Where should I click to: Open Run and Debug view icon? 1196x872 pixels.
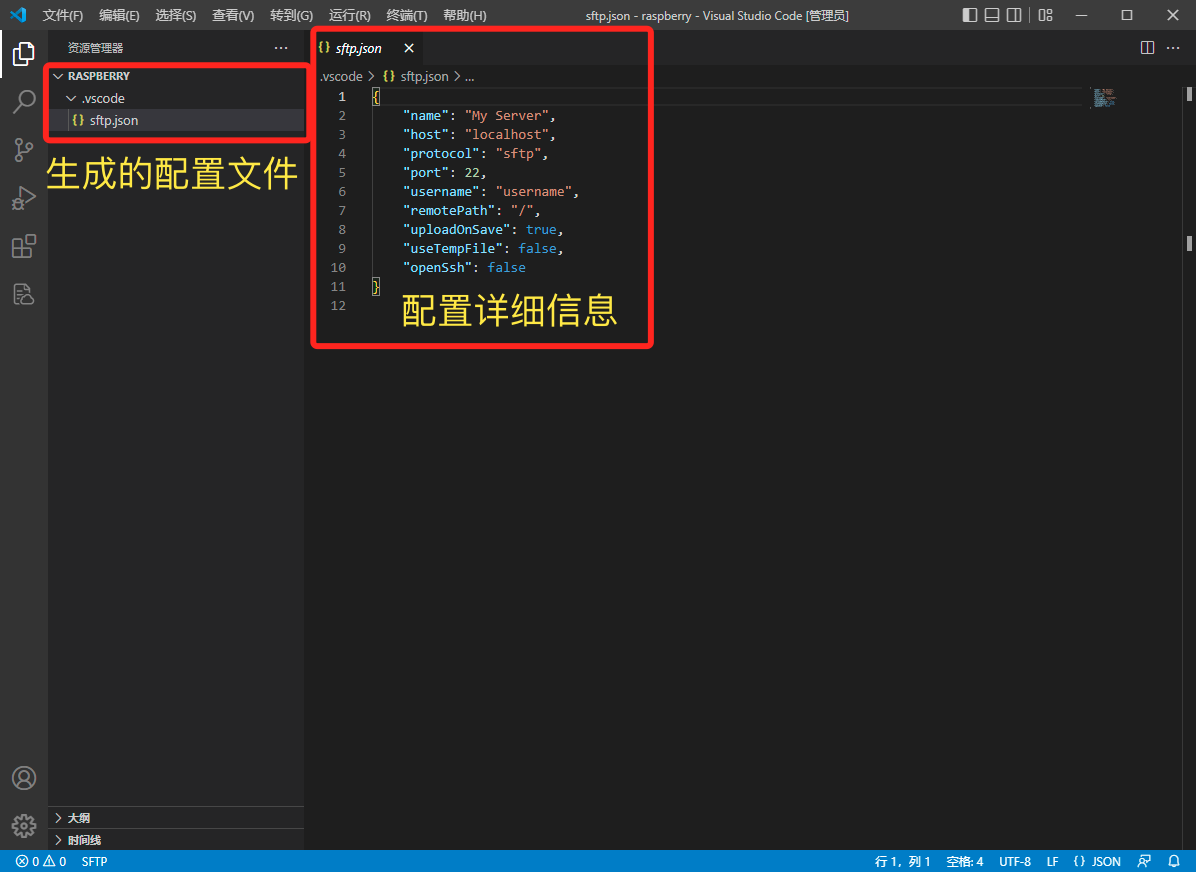(24, 198)
